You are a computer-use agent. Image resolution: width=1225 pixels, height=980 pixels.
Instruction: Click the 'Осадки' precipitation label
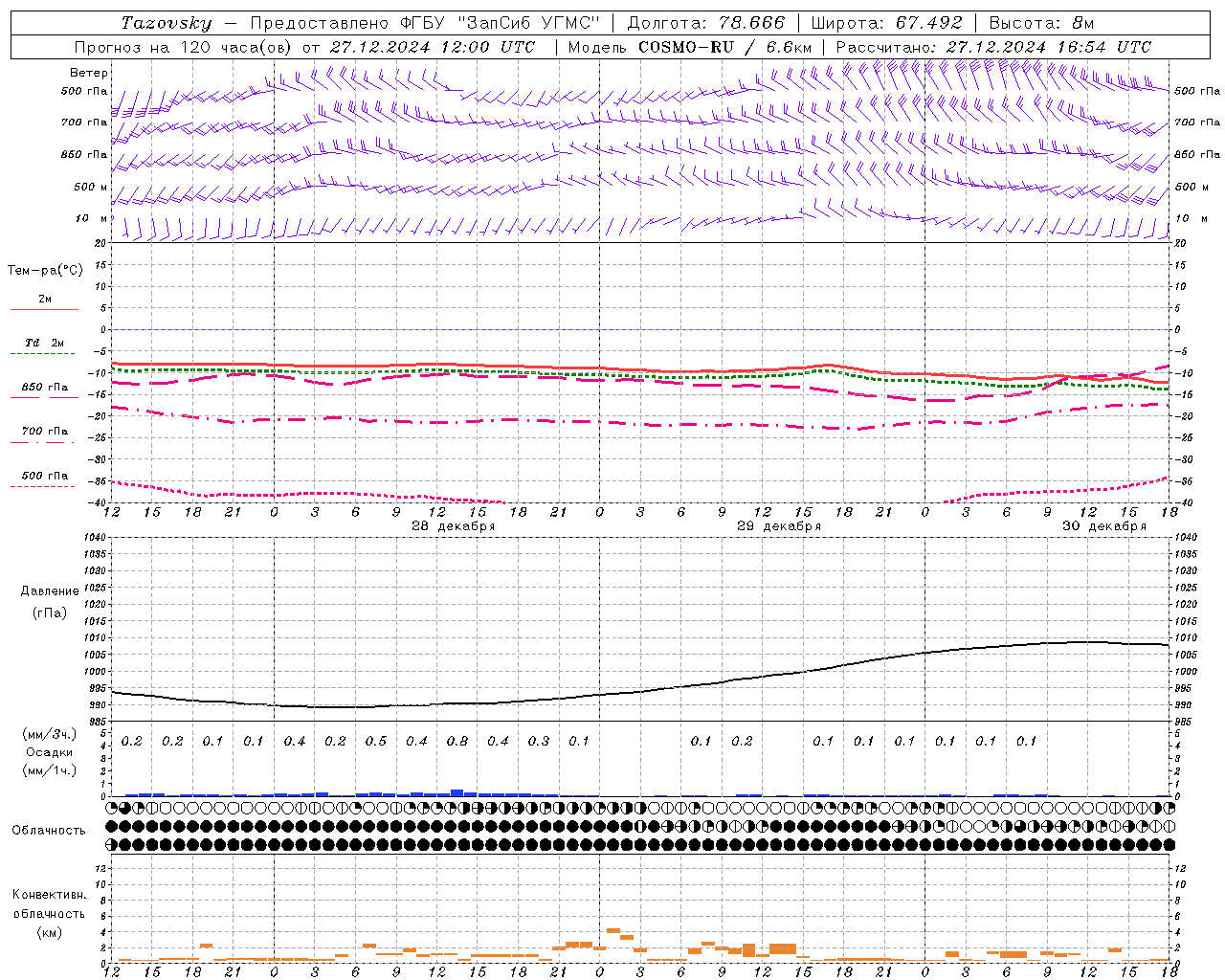pyautogui.click(x=50, y=752)
